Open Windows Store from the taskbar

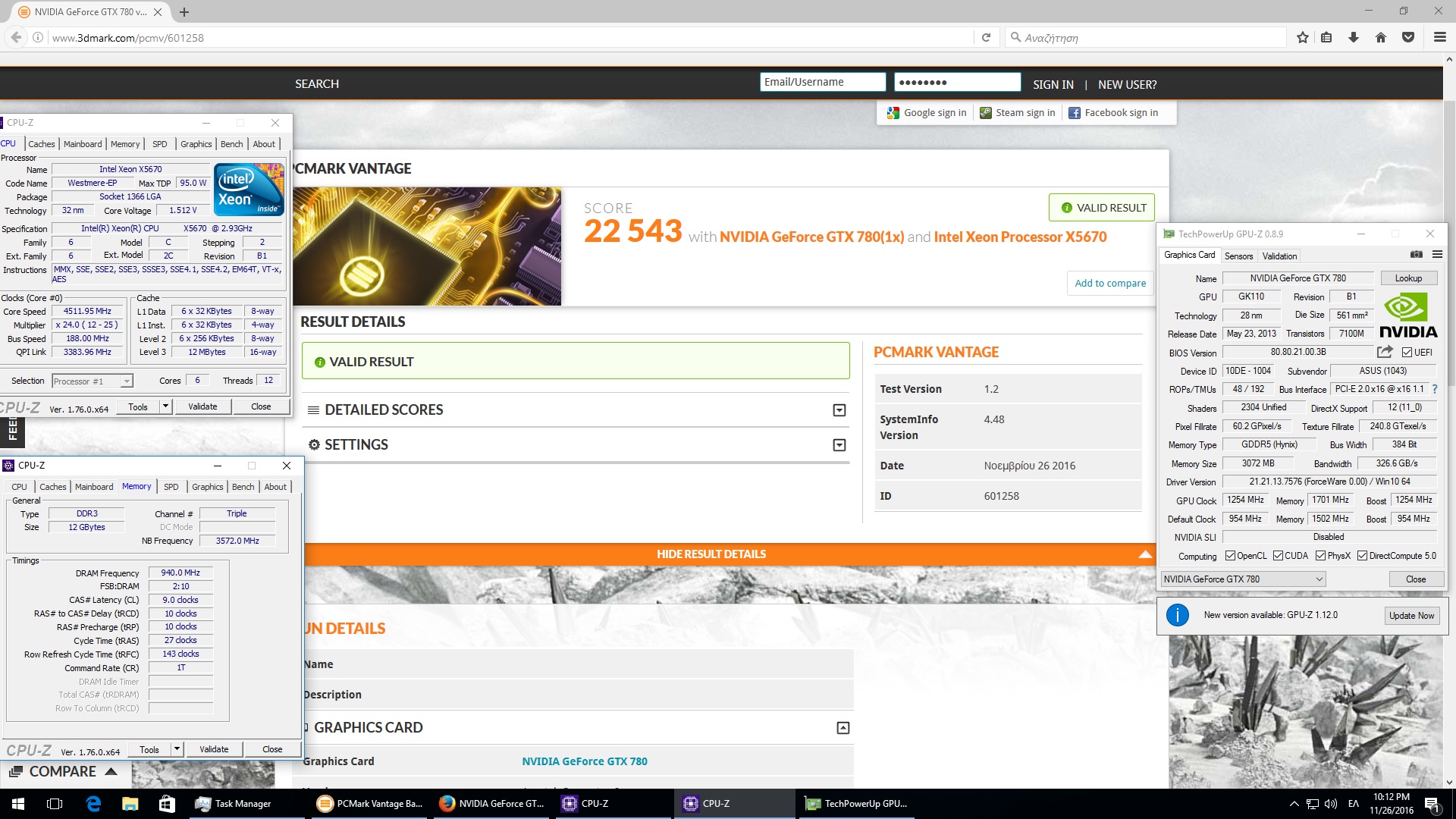[x=167, y=804]
